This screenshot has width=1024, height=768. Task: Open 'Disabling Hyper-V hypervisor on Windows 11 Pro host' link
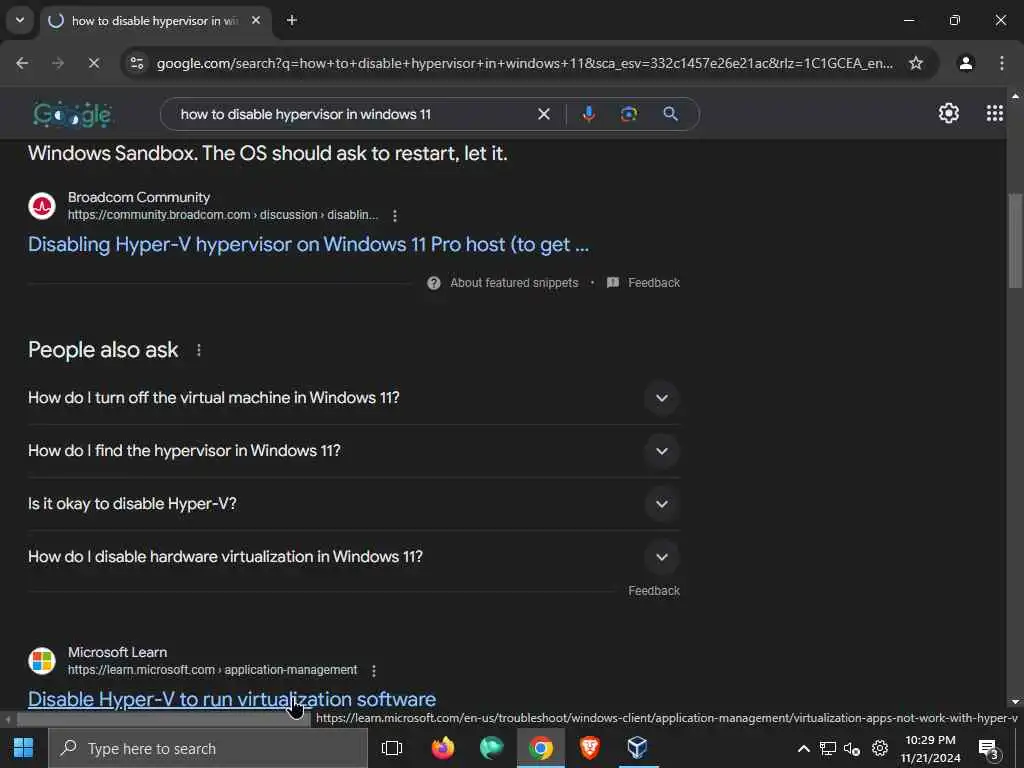point(308,244)
